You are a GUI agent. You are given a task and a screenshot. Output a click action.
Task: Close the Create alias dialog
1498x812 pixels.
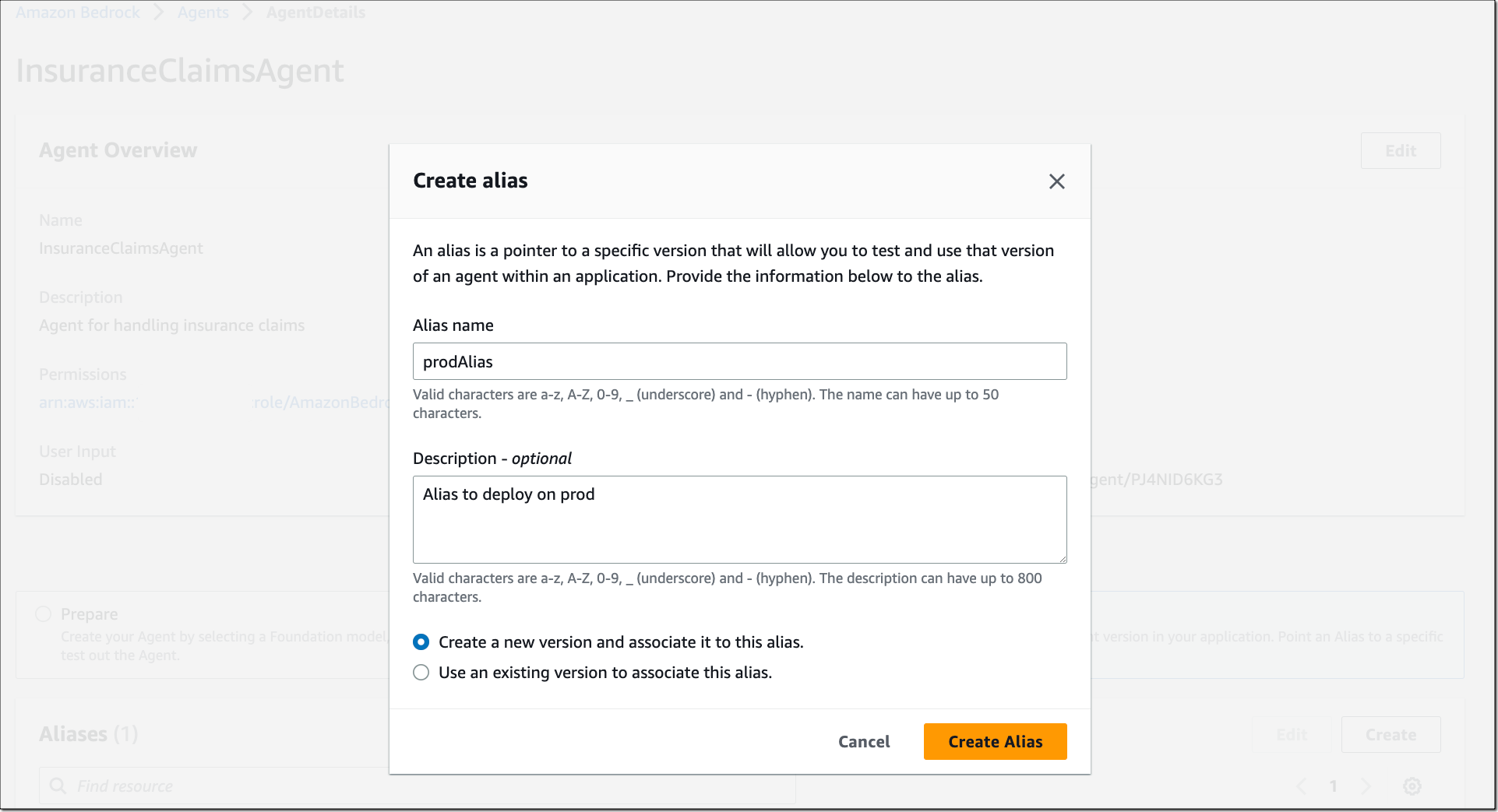click(1056, 181)
